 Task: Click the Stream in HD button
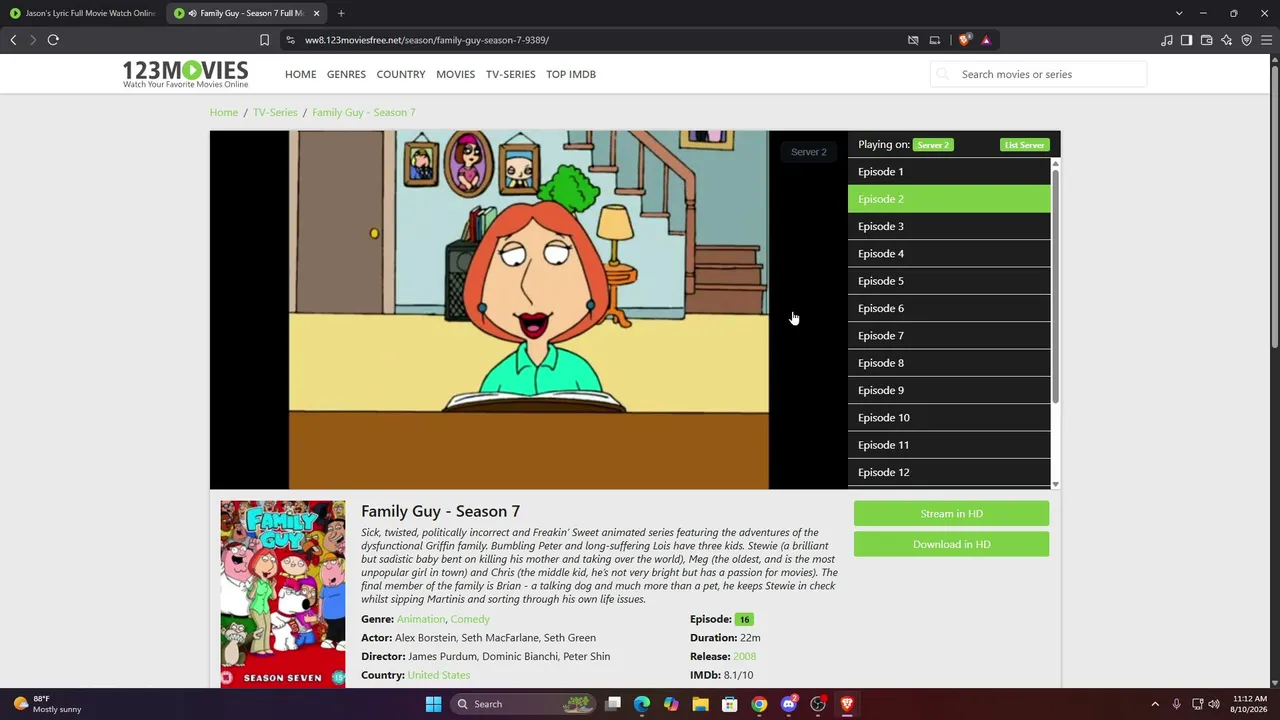coord(951,514)
